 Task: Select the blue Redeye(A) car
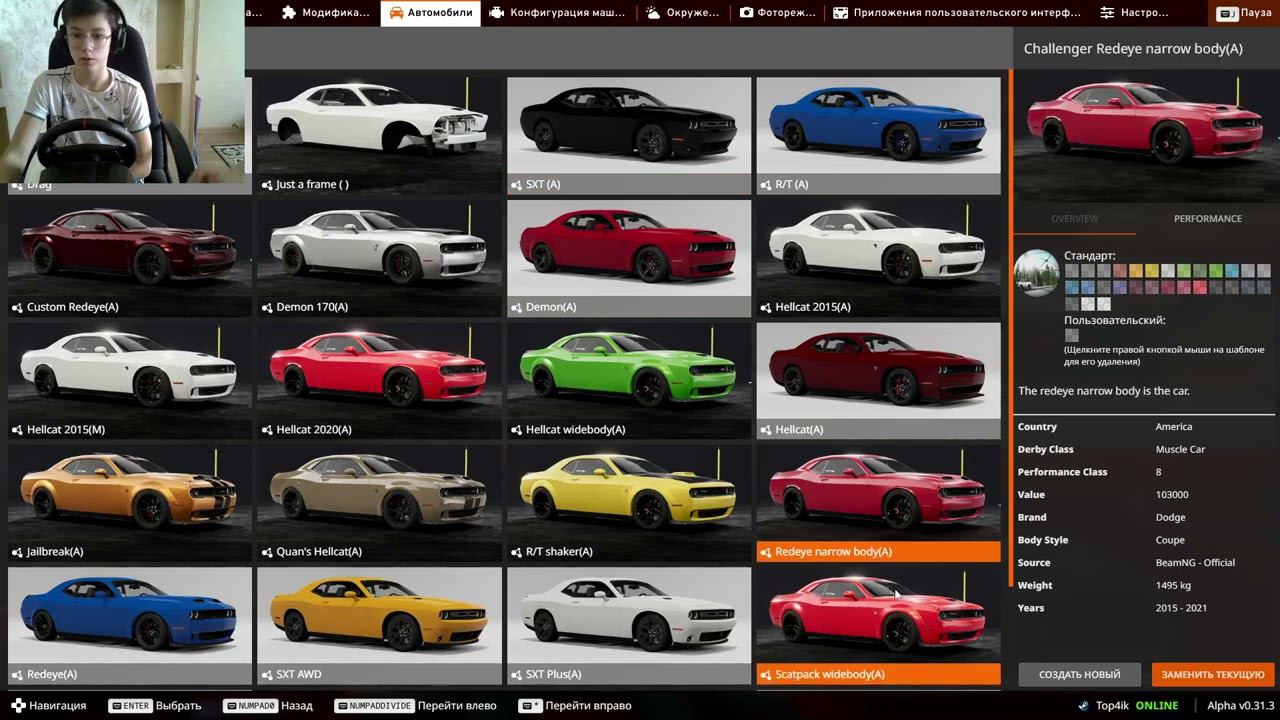130,626
